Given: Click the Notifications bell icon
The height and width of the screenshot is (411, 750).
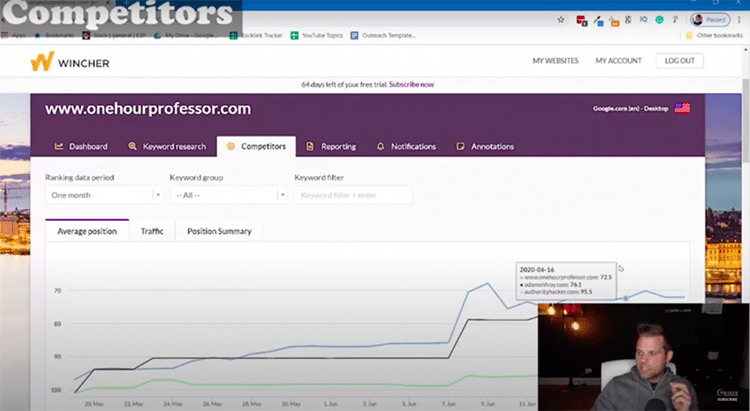Looking at the screenshot, I should pyautogui.click(x=380, y=146).
